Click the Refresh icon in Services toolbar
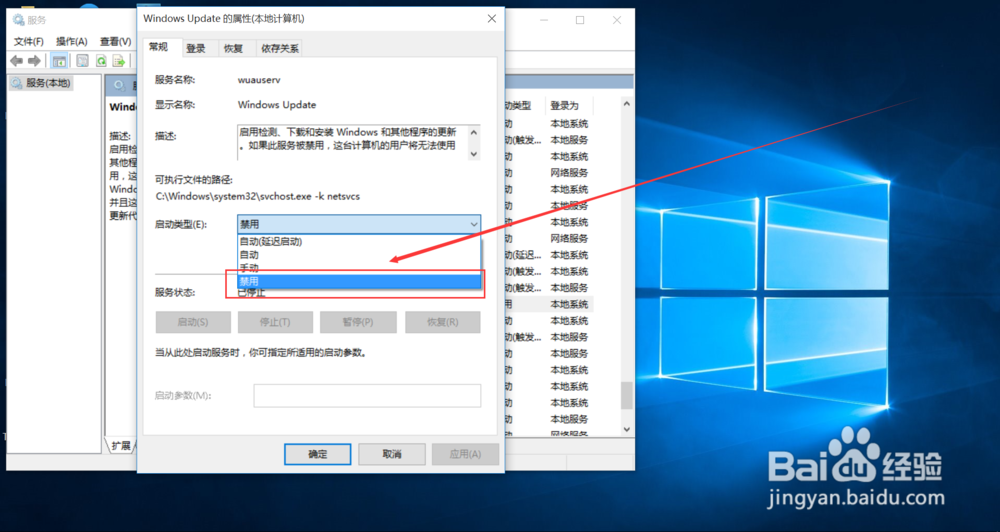1000x532 pixels. [100, 61]
